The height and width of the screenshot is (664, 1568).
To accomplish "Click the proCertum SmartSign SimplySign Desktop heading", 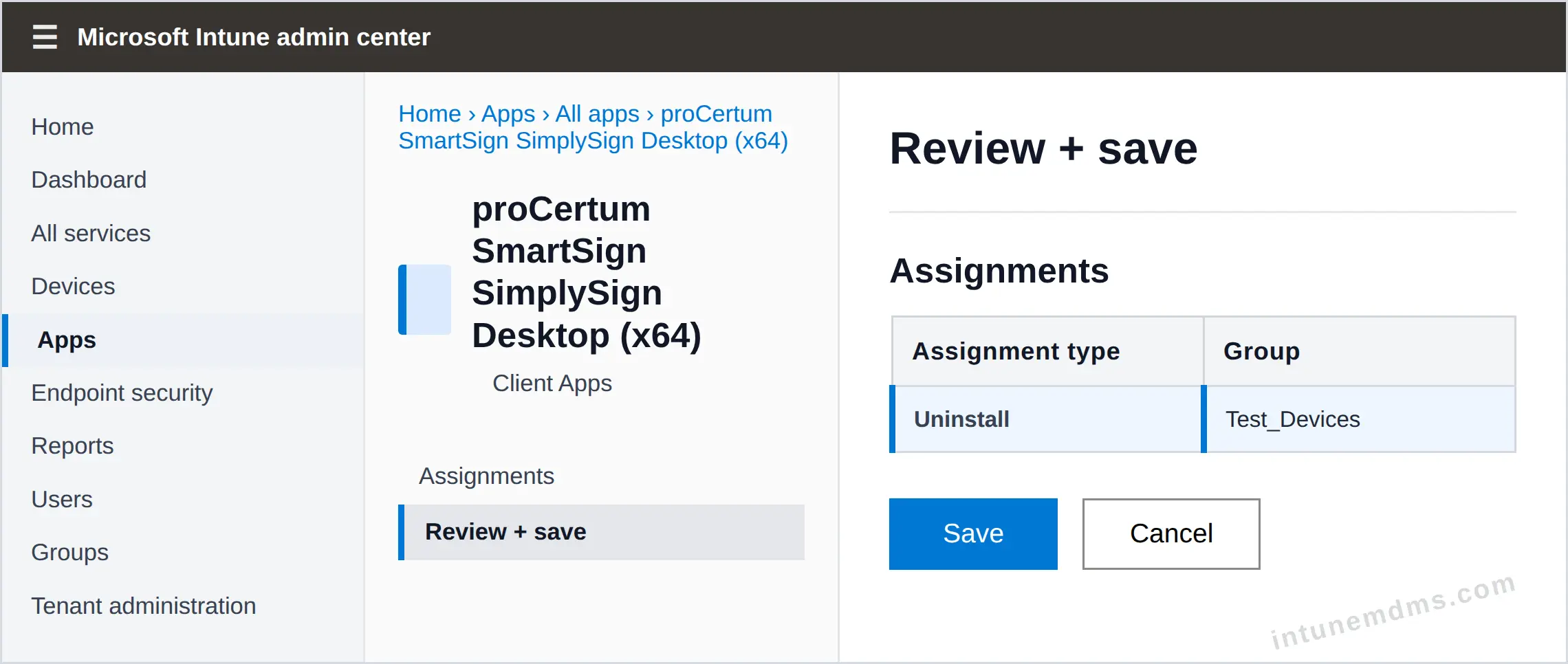I will [x=587, y=272].
